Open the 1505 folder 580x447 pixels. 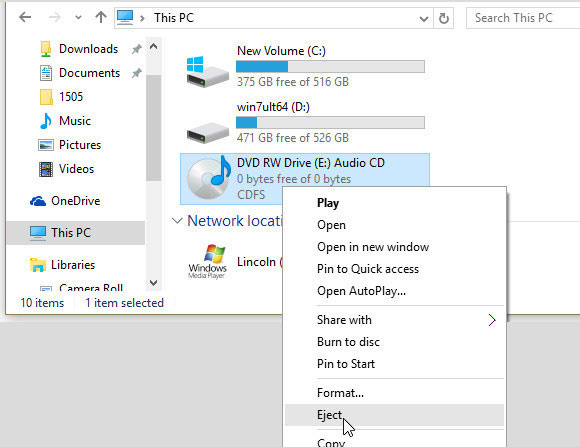pyautogui.click(x=71, y=97)
